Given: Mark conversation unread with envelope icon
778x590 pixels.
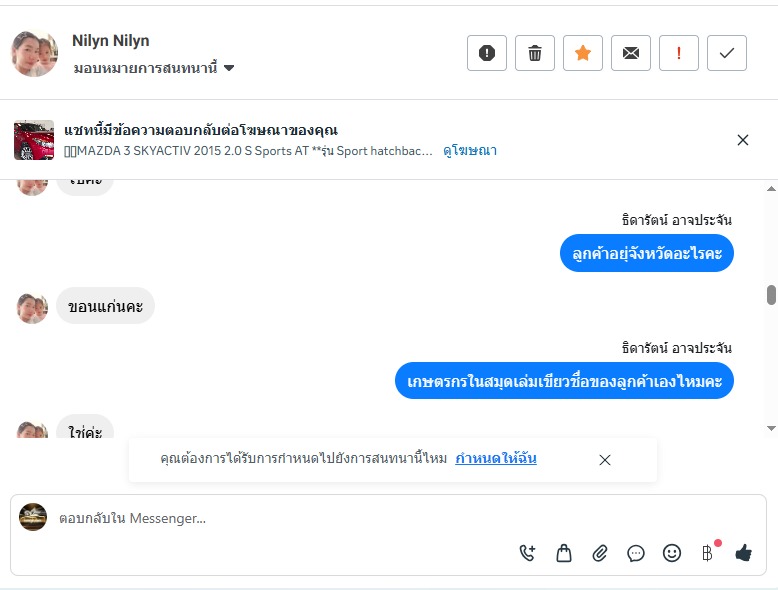Looking at the screenshot, I should click(x=631, y=53).
